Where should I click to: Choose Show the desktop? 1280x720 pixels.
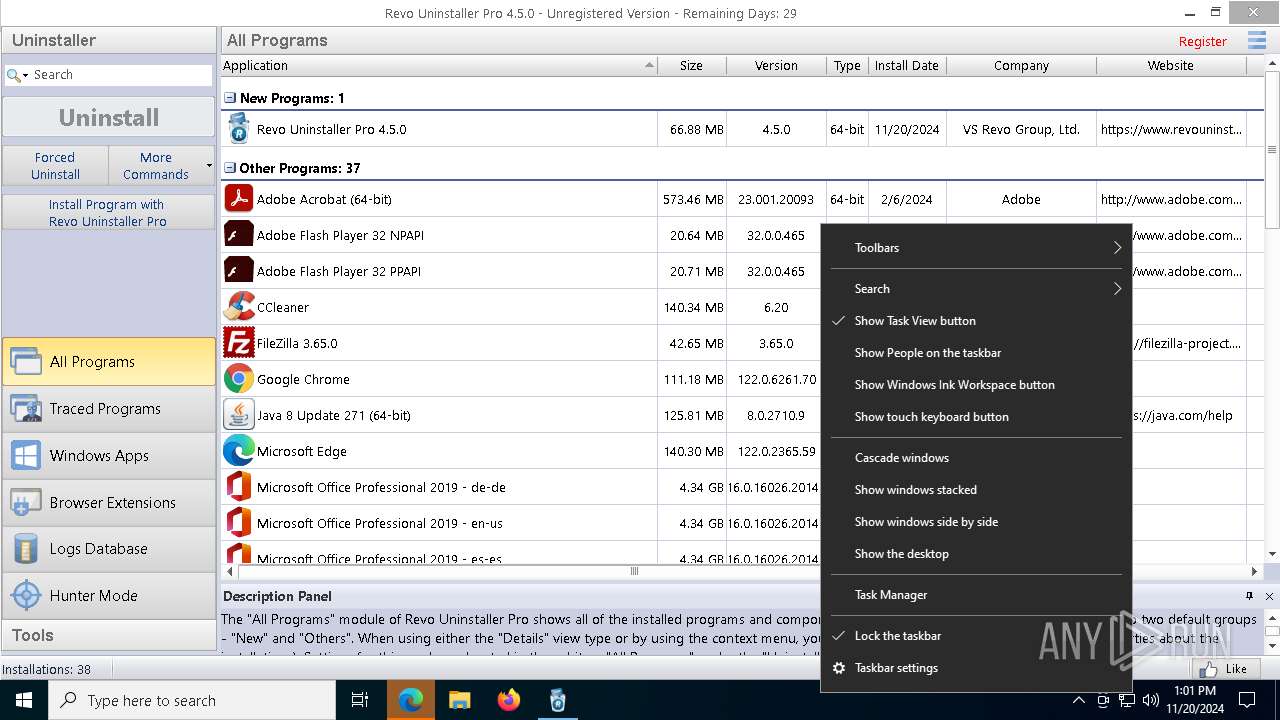pyautogui.click(x=976, y=554)
